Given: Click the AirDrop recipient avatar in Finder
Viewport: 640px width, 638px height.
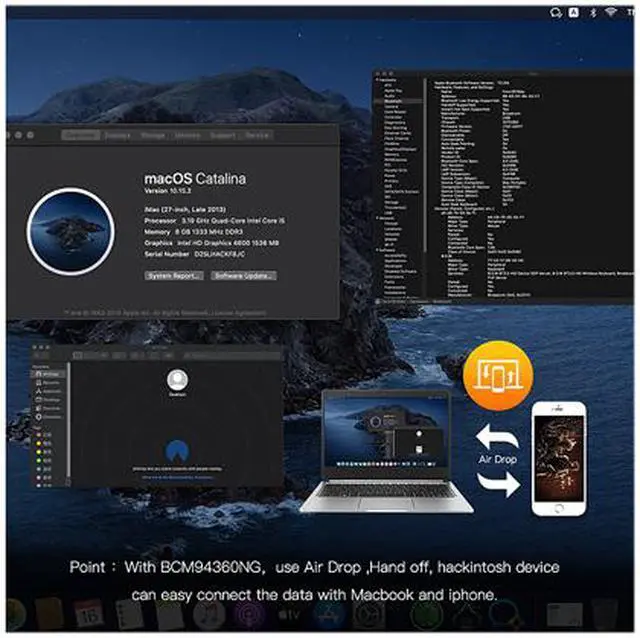Looking at the screenshot, I should 177,380.
